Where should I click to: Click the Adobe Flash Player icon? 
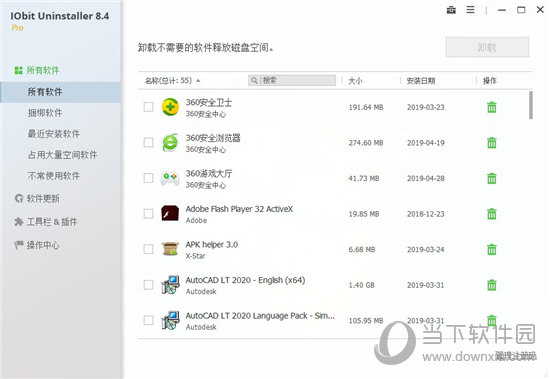170,213
